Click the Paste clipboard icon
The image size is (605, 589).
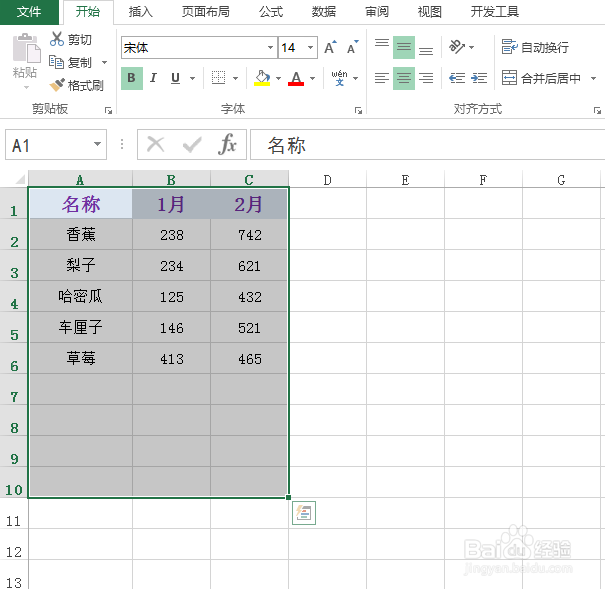[26, 48]
